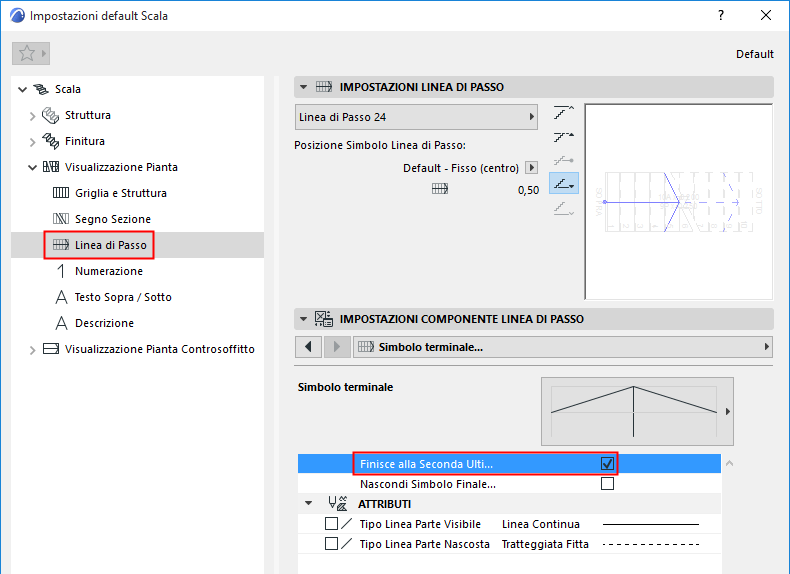Select the first walking line symbol icon
The image size is (790, 574).
point(564,112)
